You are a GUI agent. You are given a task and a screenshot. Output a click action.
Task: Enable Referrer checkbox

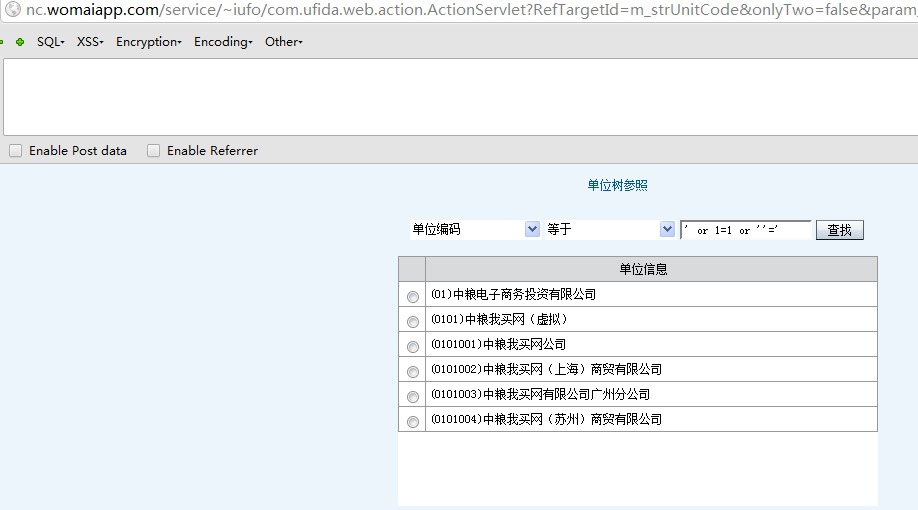tap(153, 150)
